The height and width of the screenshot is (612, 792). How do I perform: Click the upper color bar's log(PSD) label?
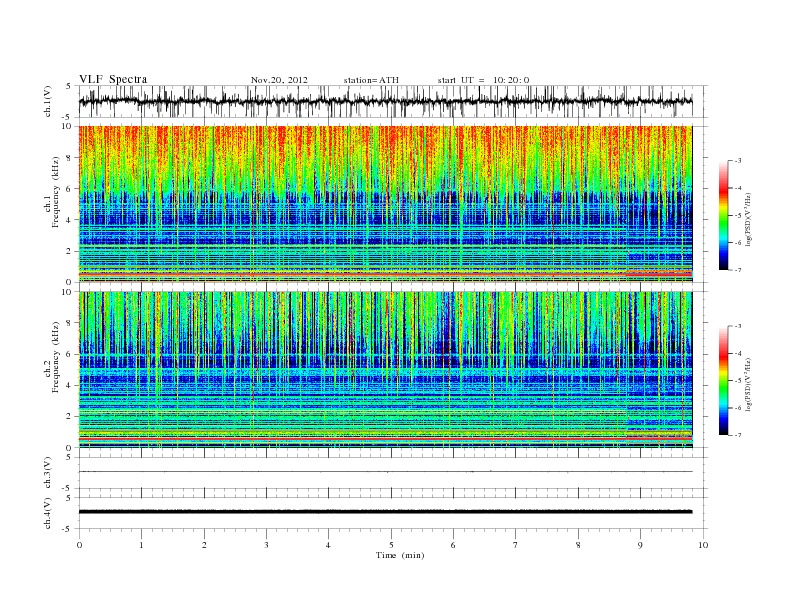pos(748,220)
